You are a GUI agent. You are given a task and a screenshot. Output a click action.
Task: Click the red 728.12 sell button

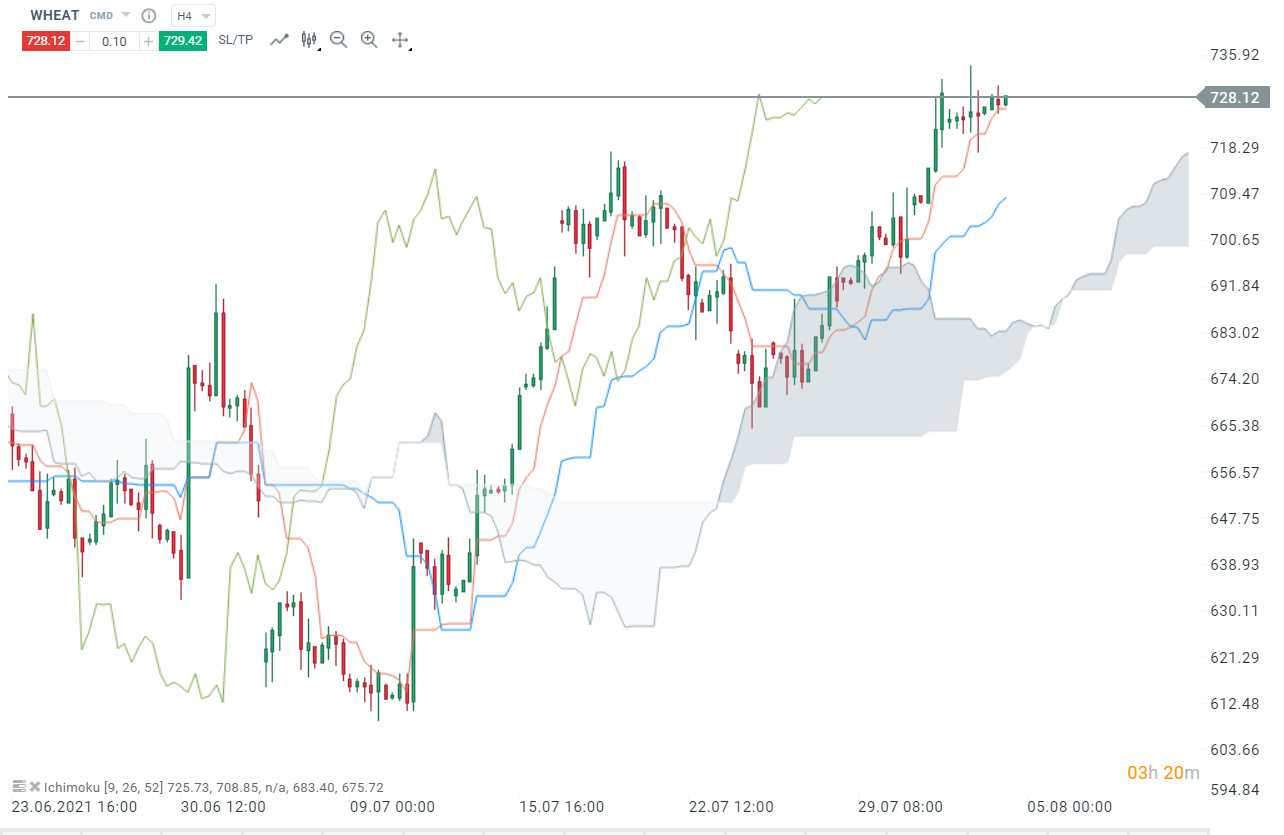pos(46,41)
